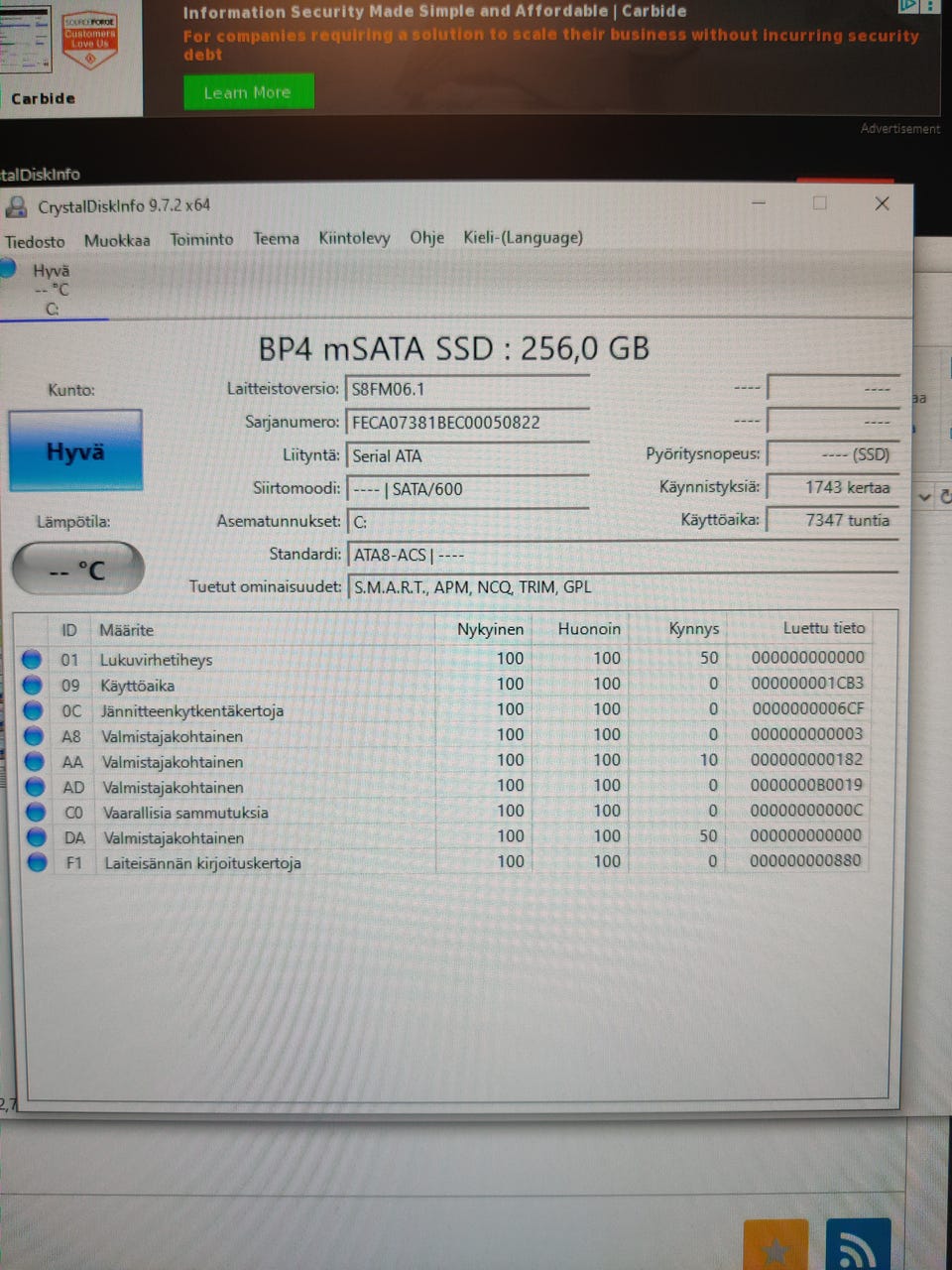Click the Kynnys column header
This screenshot has width=952, height=1270.
678,628
